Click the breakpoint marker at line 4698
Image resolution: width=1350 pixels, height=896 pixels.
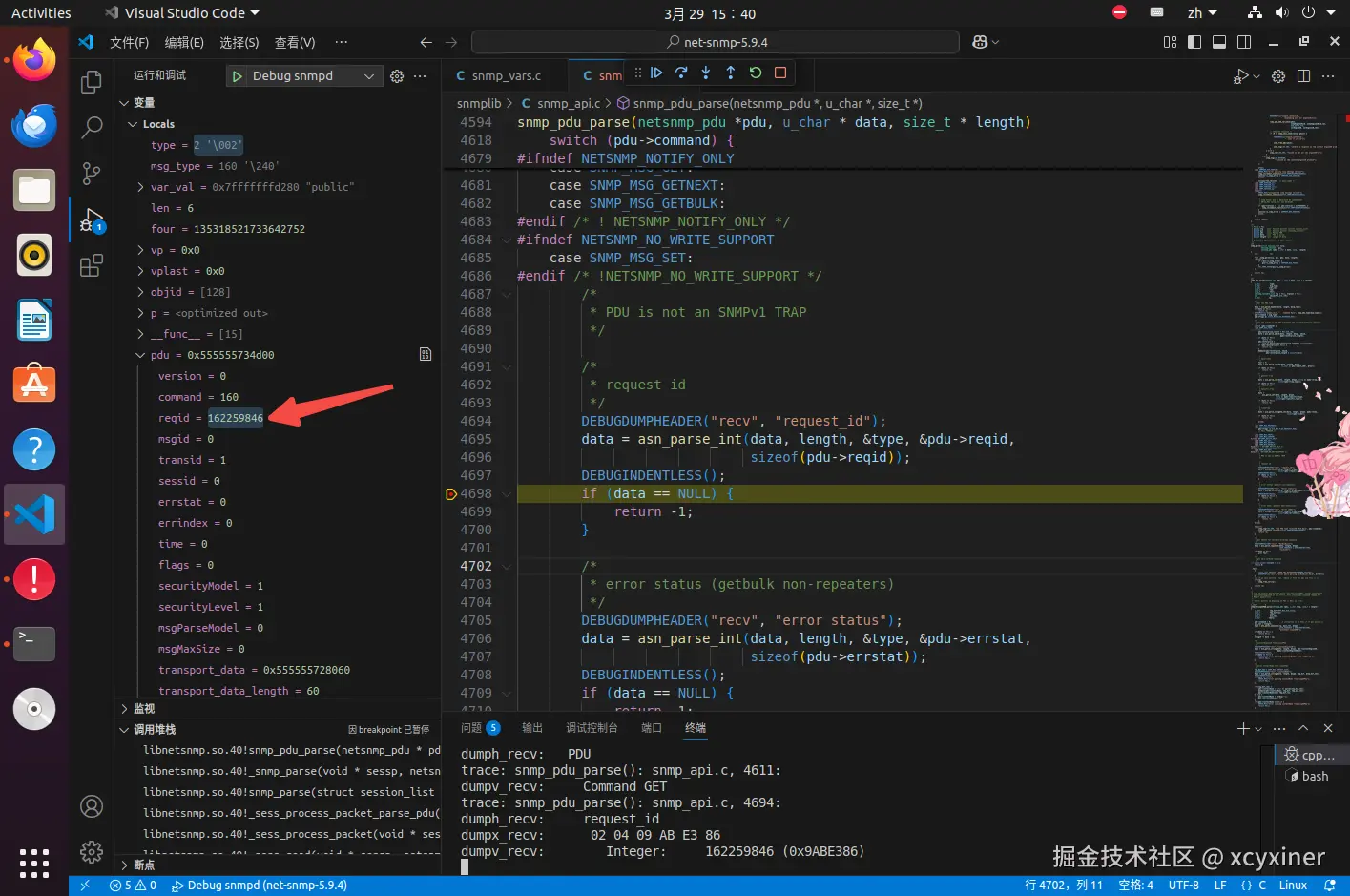coord(451,494)
